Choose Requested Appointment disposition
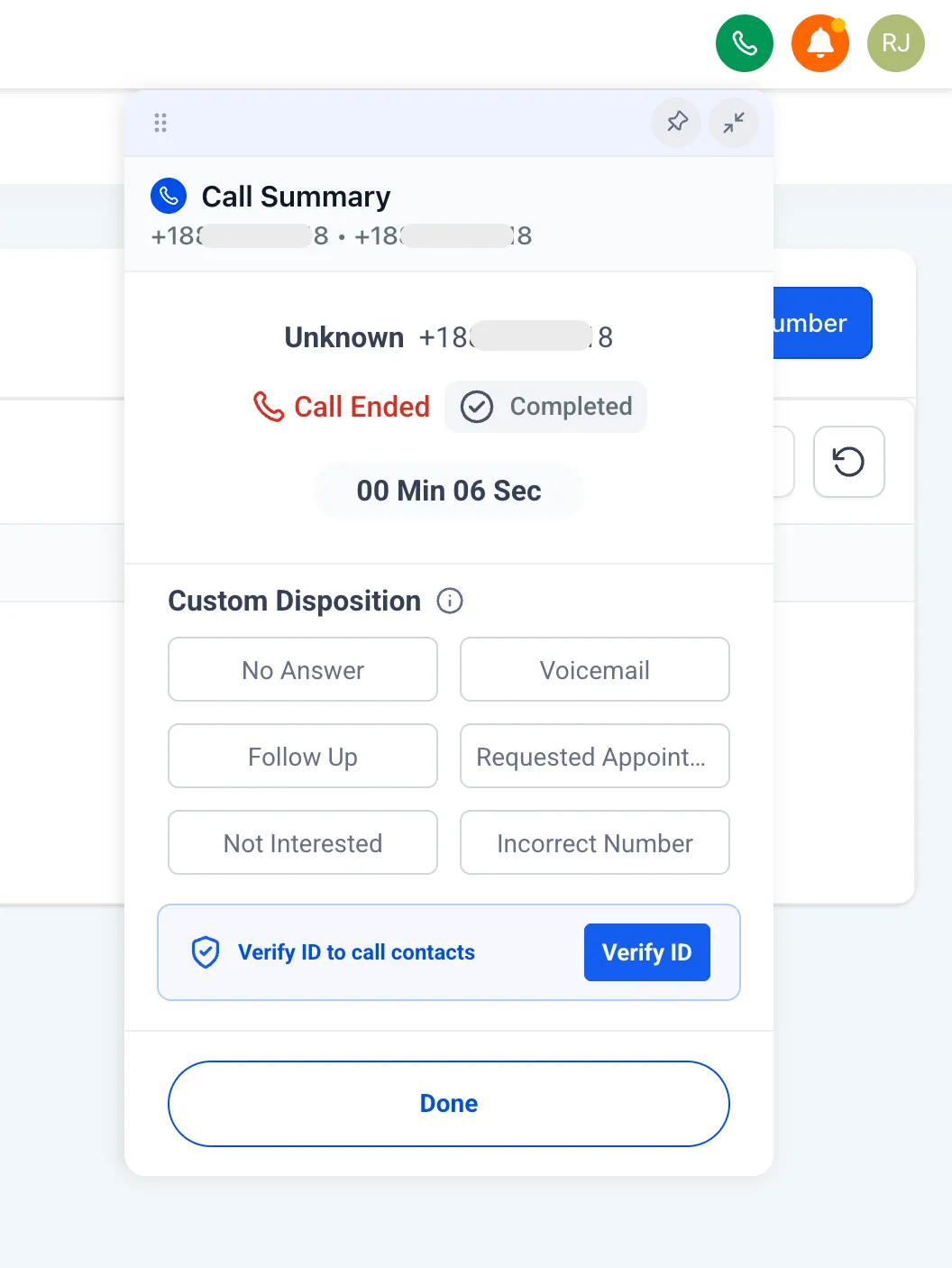 [595, 756]
